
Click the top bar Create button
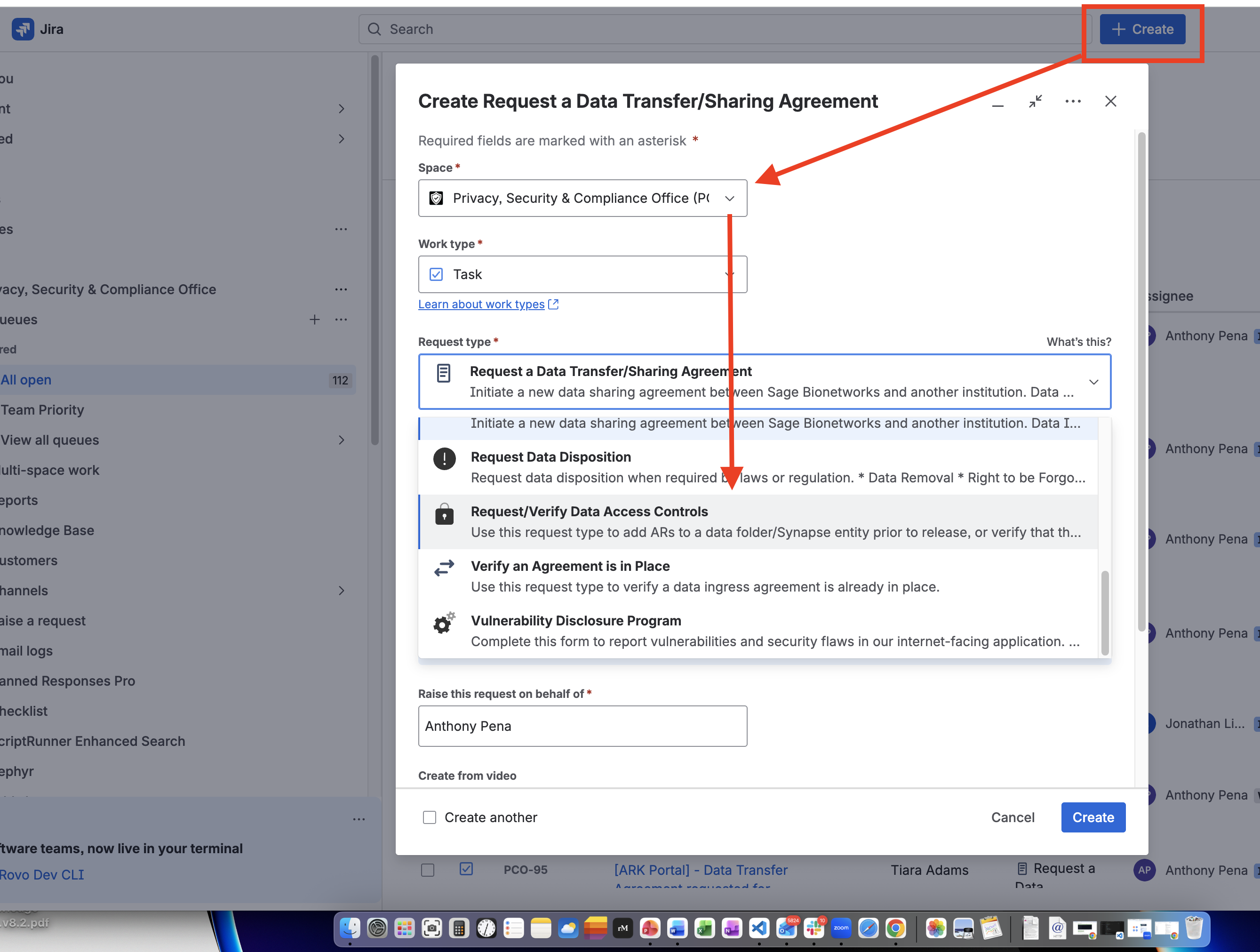tap(1143, 29)
